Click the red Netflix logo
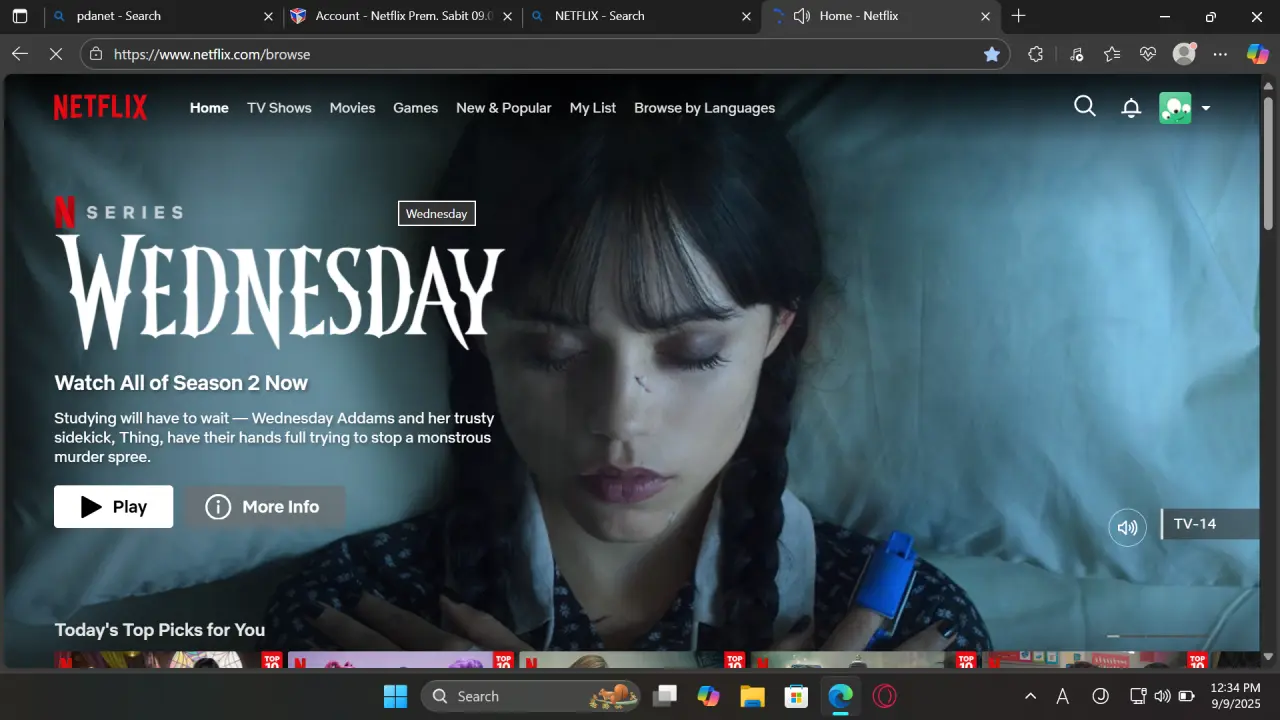 tap(100, 107)
